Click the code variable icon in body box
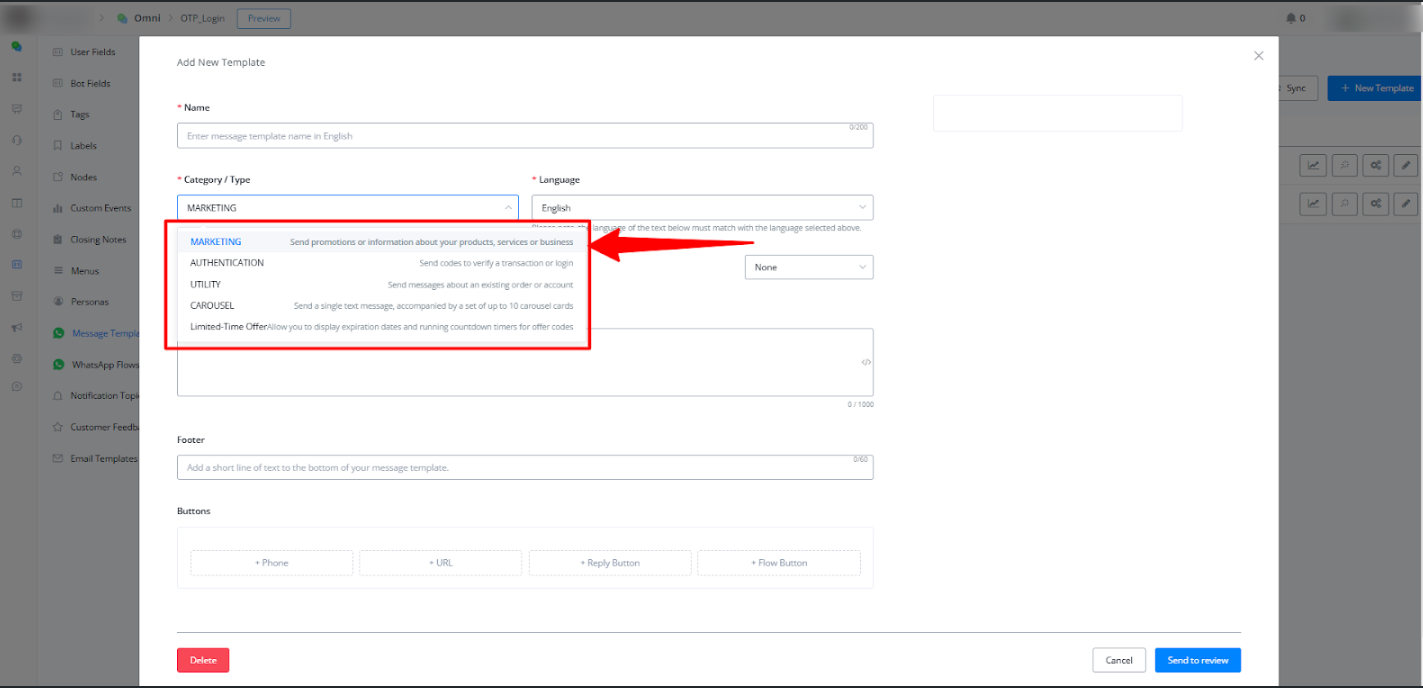This screenshot has height=688, width=1423. pyautogui.click(x=866, y=362)
